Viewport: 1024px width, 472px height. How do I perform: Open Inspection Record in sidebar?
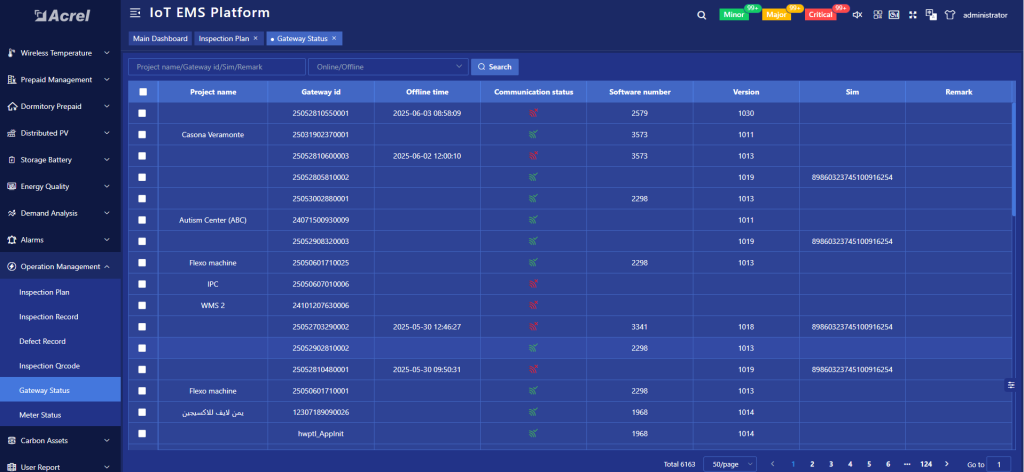[49, 317]
